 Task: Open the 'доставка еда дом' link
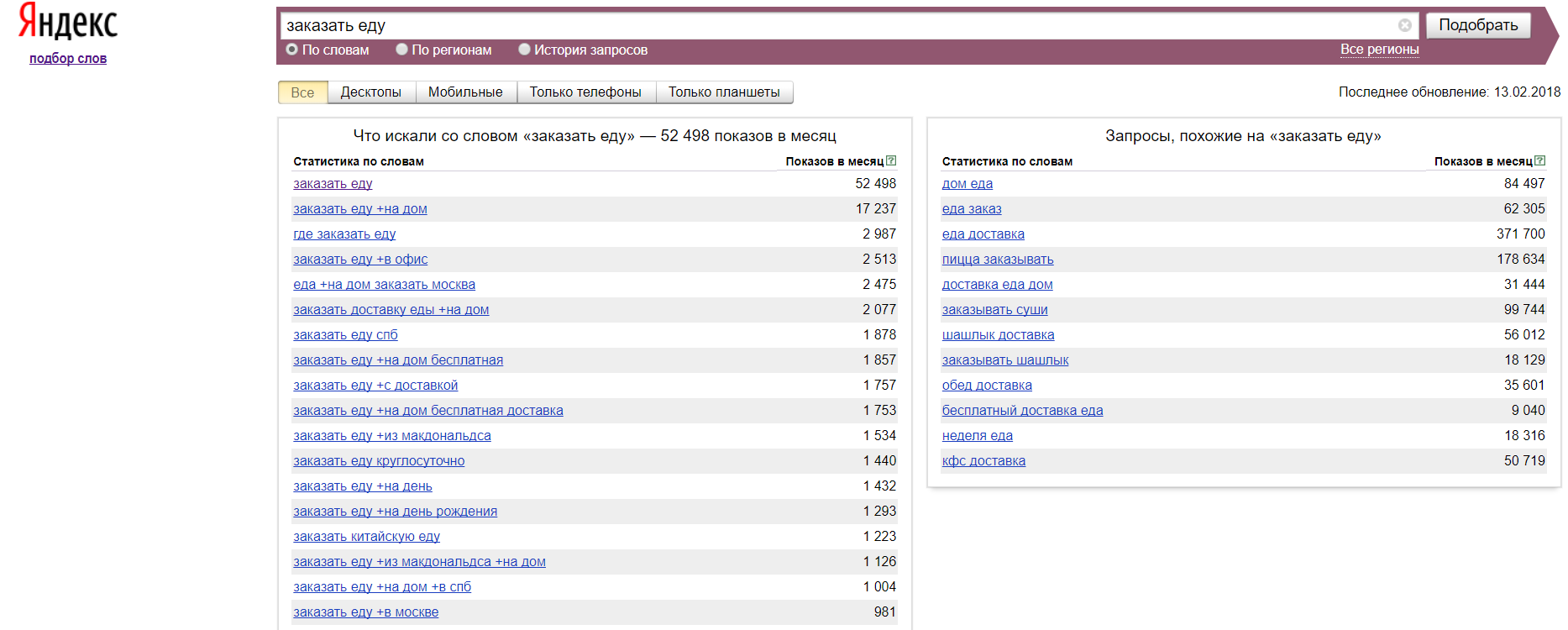click(998, 285)
